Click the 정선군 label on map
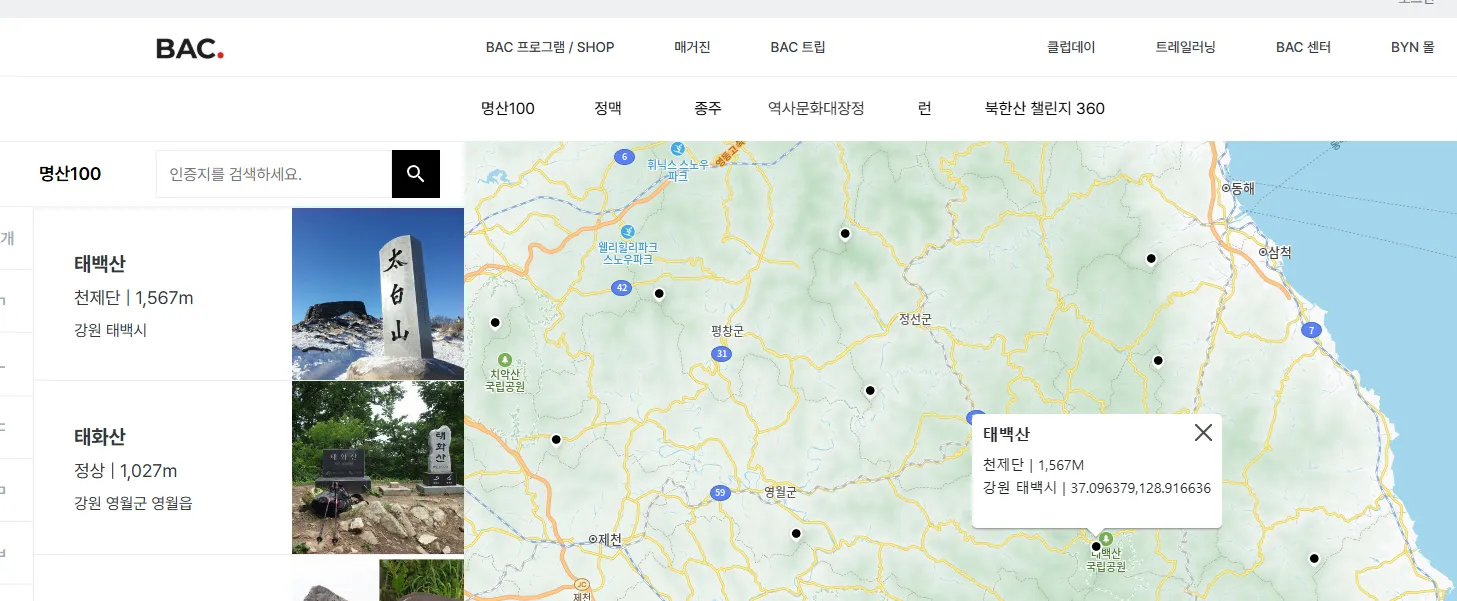This screenshot has height=601, width=1457. [x=915, y=319]
